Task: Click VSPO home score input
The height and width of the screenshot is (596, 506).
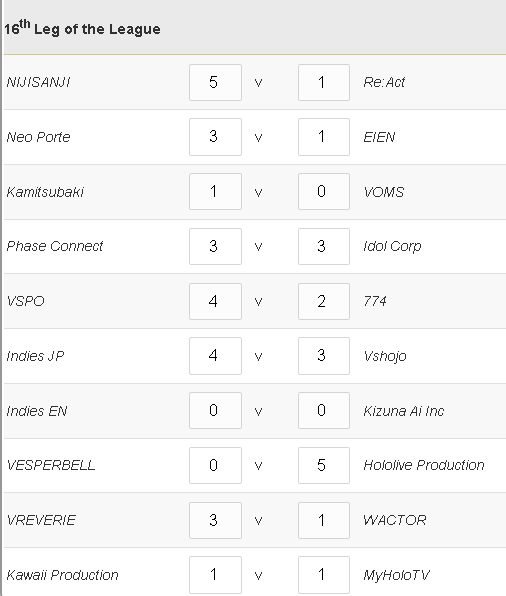Action: [x=215, y=301]
